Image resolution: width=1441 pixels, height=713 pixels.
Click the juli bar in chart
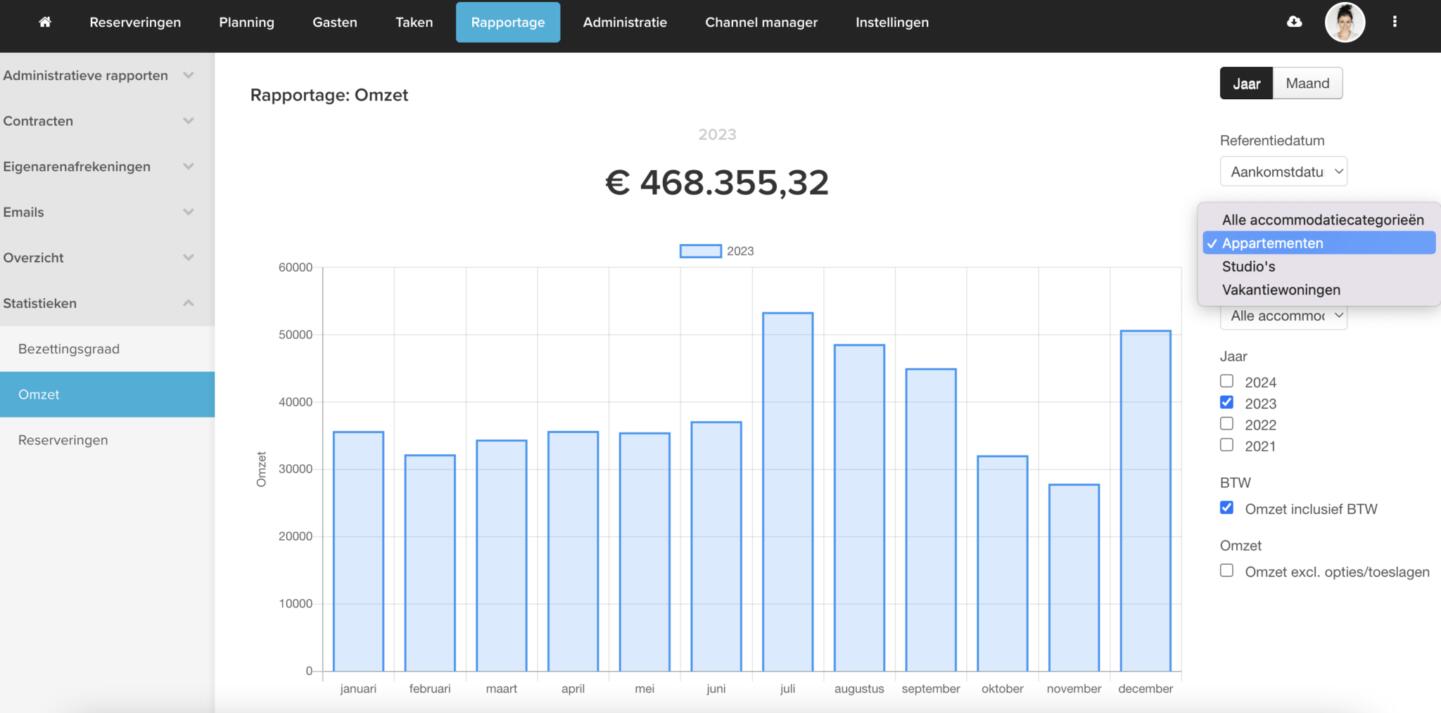point(787,490)
